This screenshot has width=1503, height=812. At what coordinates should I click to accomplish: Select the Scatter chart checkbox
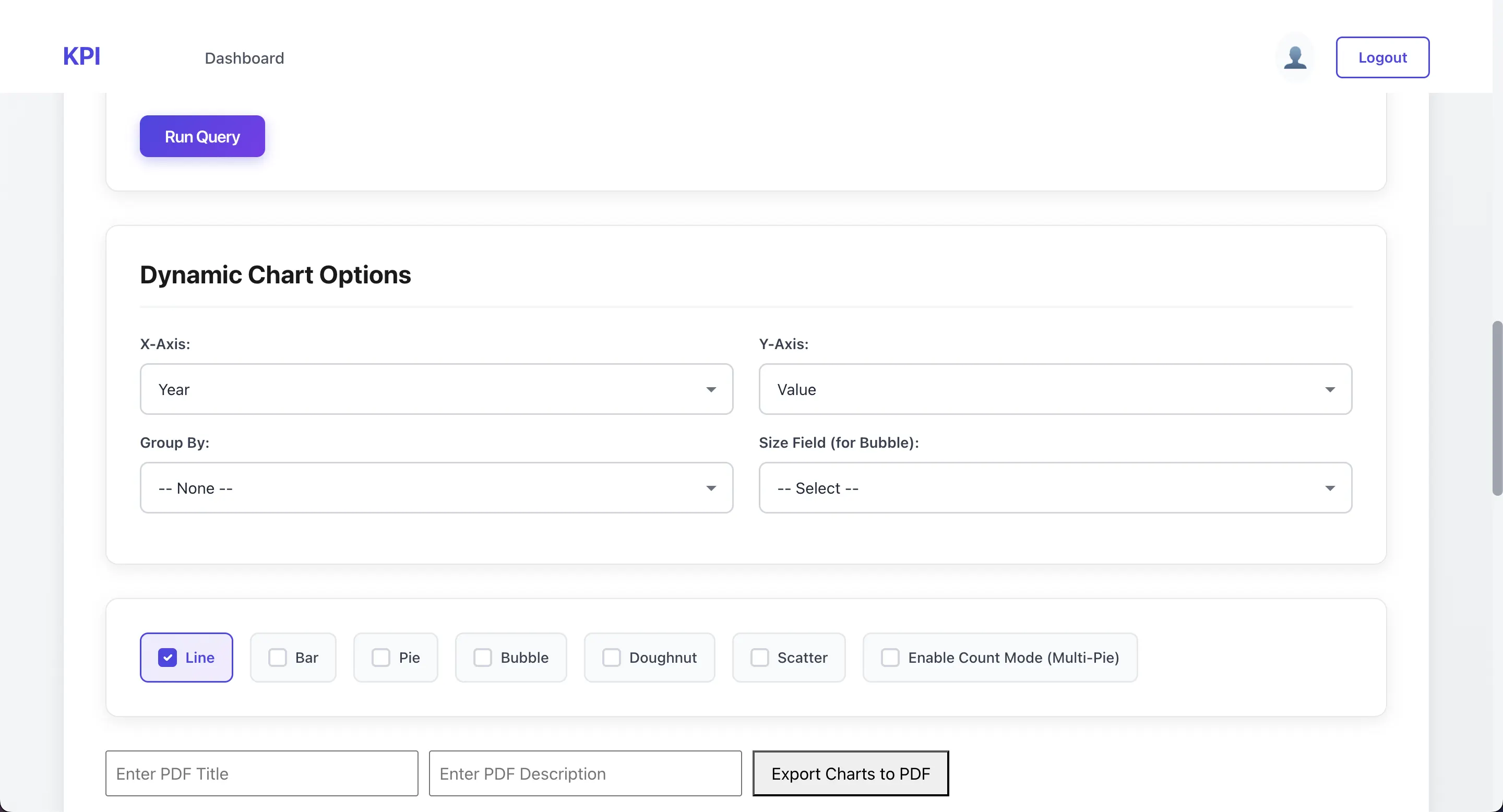759,658
